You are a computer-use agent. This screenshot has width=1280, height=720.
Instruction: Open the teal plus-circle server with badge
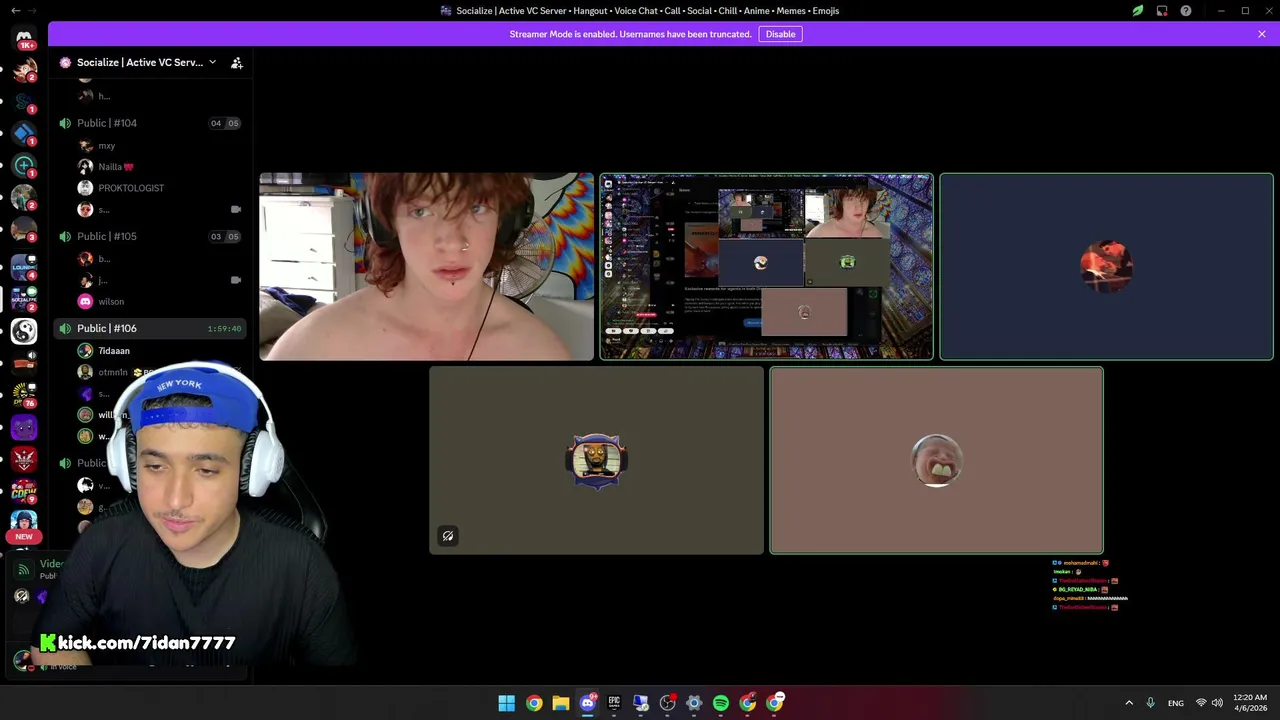[x=24, y=165]
